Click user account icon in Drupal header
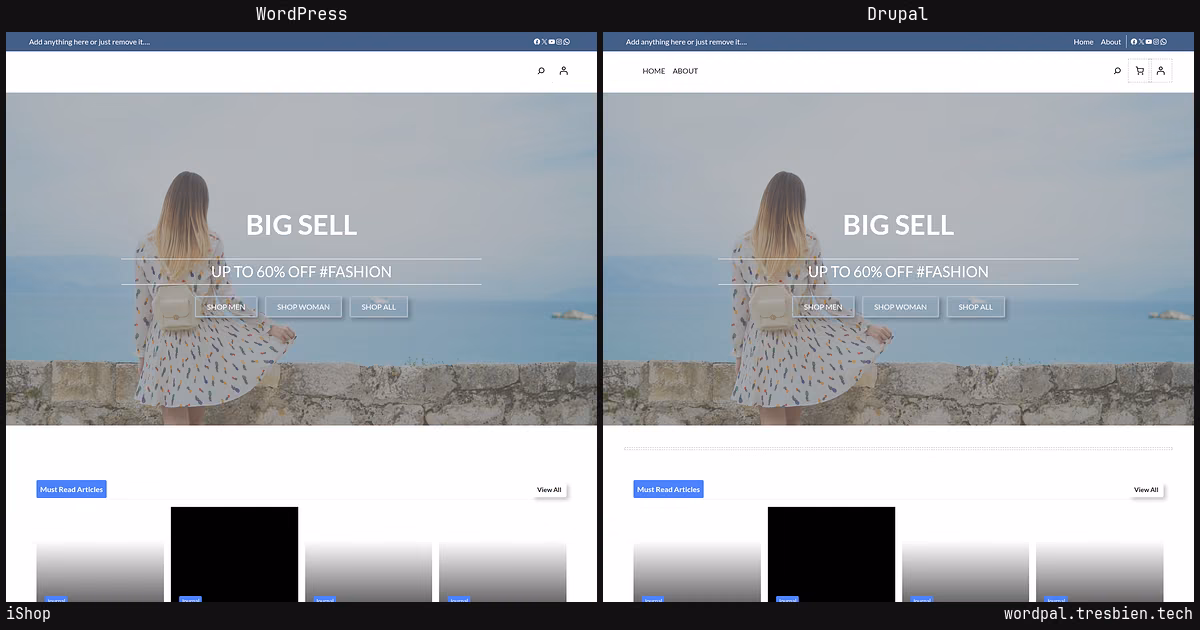The width and height of the screenshot is (1200, 630). coord(1161,71)
